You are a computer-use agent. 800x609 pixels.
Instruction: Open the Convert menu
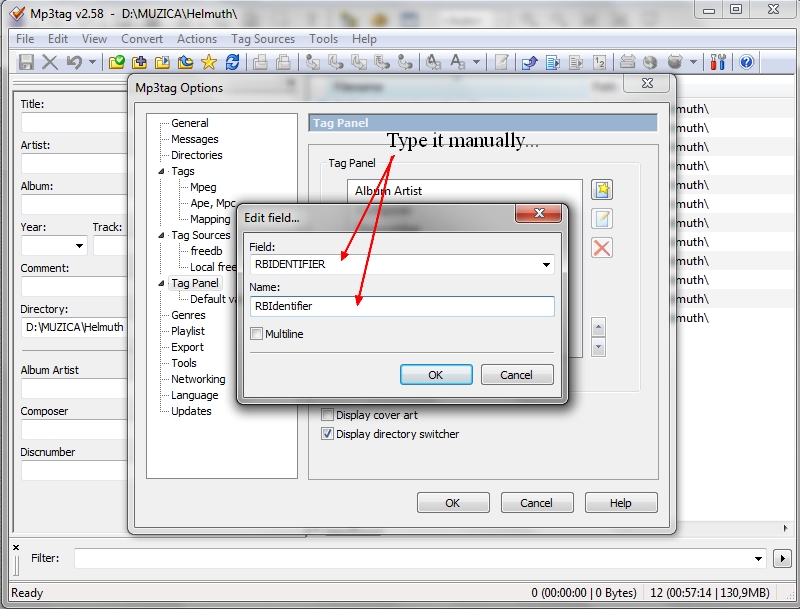click(x=142, y=39)
